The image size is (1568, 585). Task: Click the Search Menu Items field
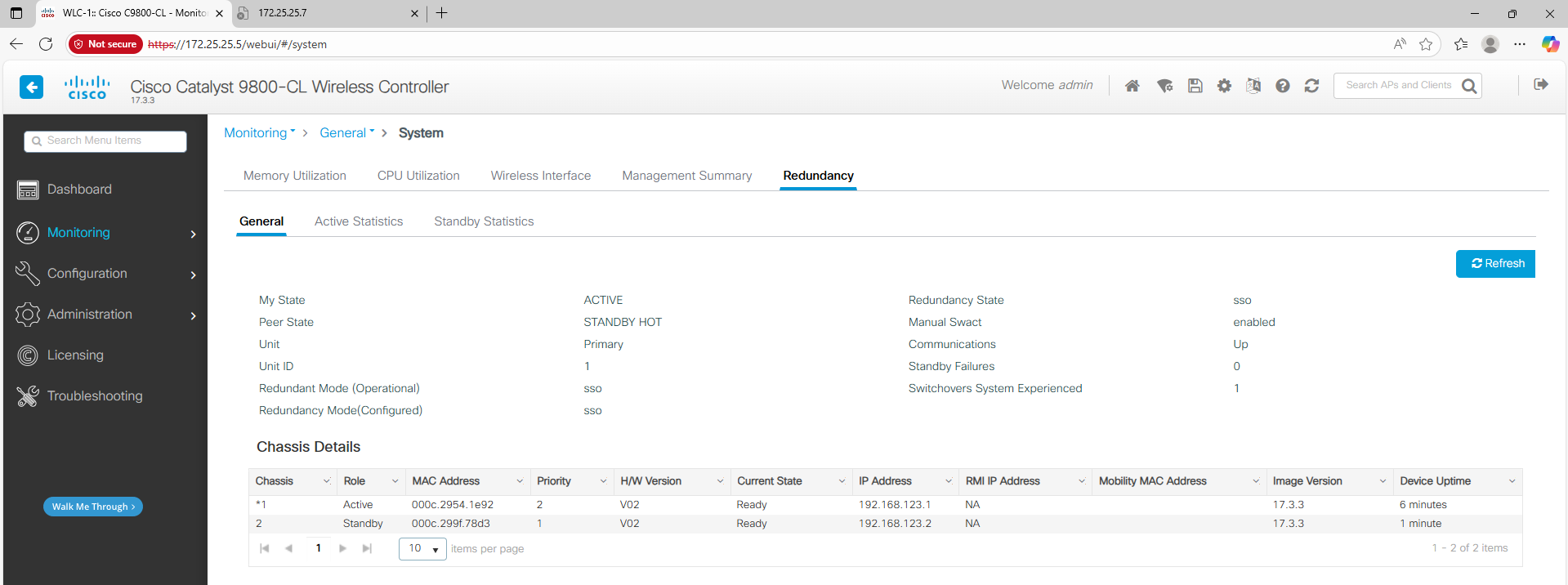(x=106, y=141)
